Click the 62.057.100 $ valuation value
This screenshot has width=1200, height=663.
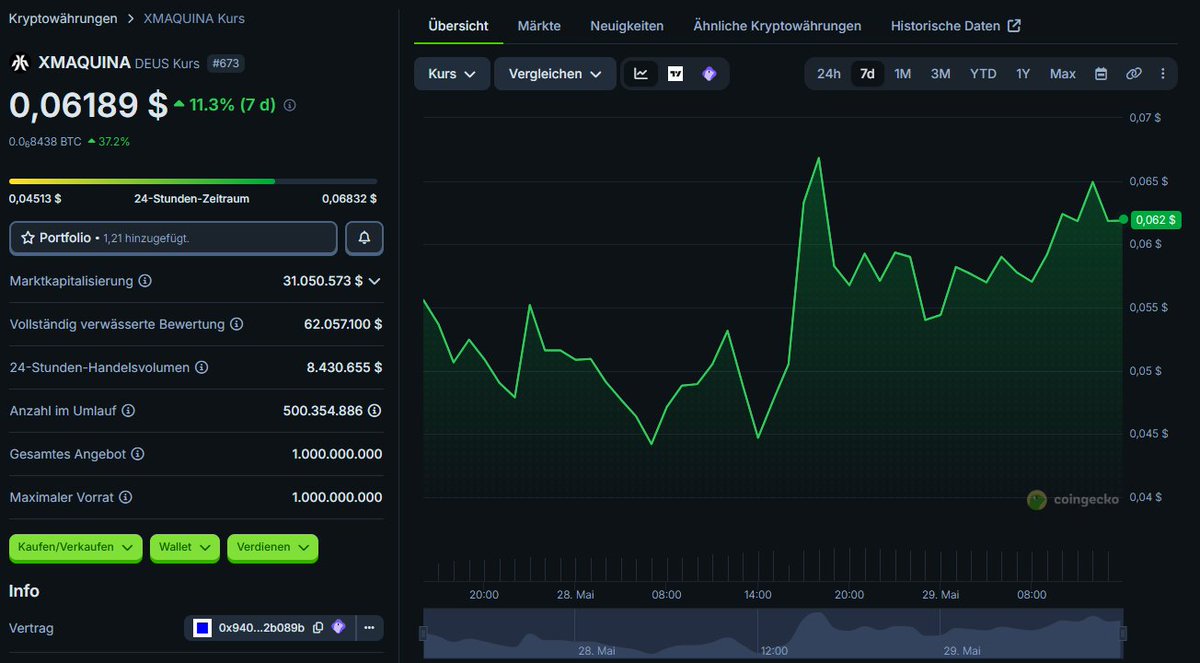343,324
